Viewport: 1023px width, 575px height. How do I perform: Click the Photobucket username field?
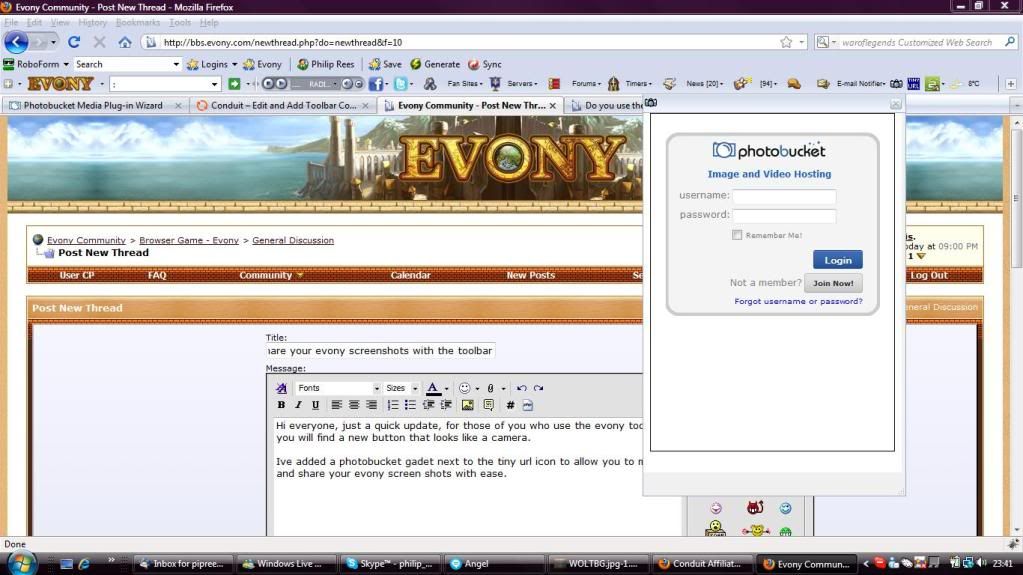pyautogui.click(x=784, y=196)
